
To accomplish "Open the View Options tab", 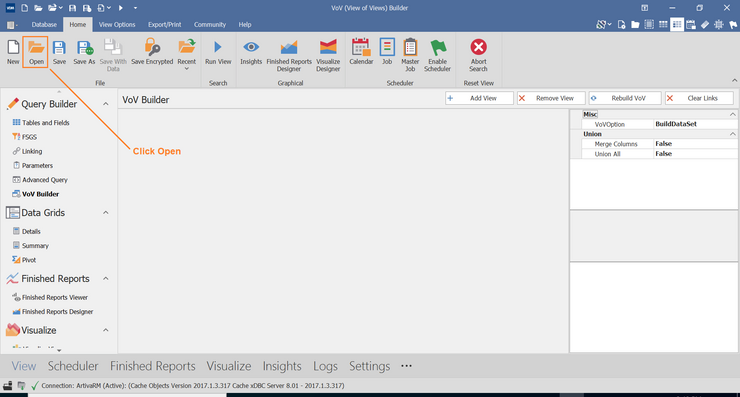I will tap(117, 25).
